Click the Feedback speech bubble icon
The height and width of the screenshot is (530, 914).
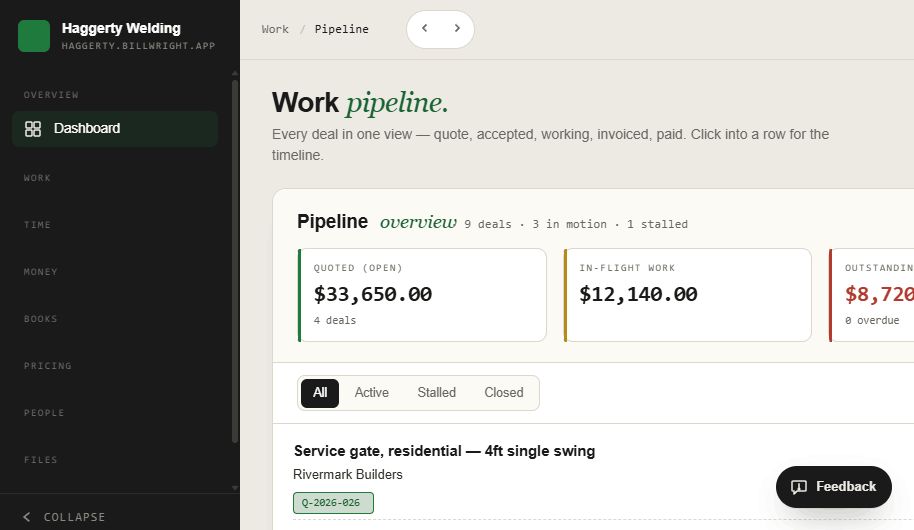[x=799, y=487]
